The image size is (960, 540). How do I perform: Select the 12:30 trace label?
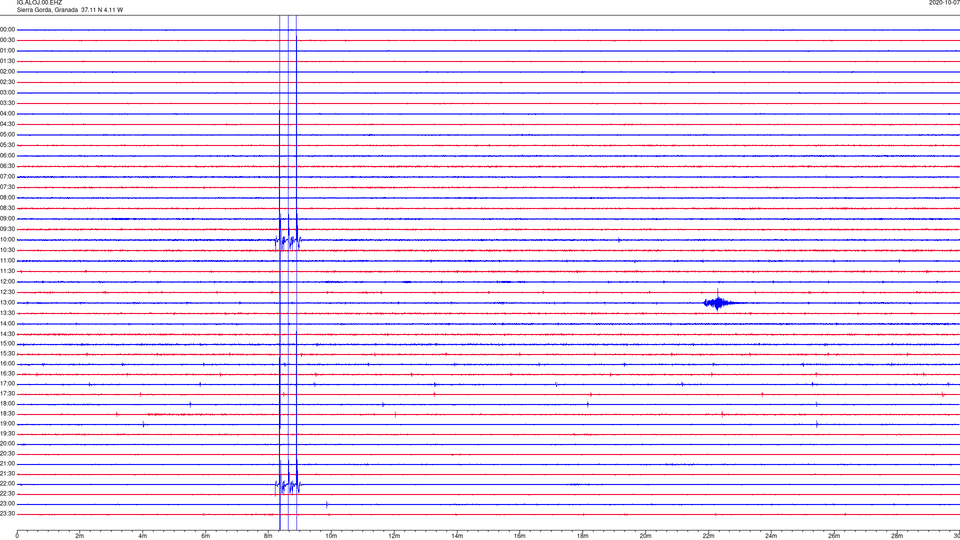(8, 292)
